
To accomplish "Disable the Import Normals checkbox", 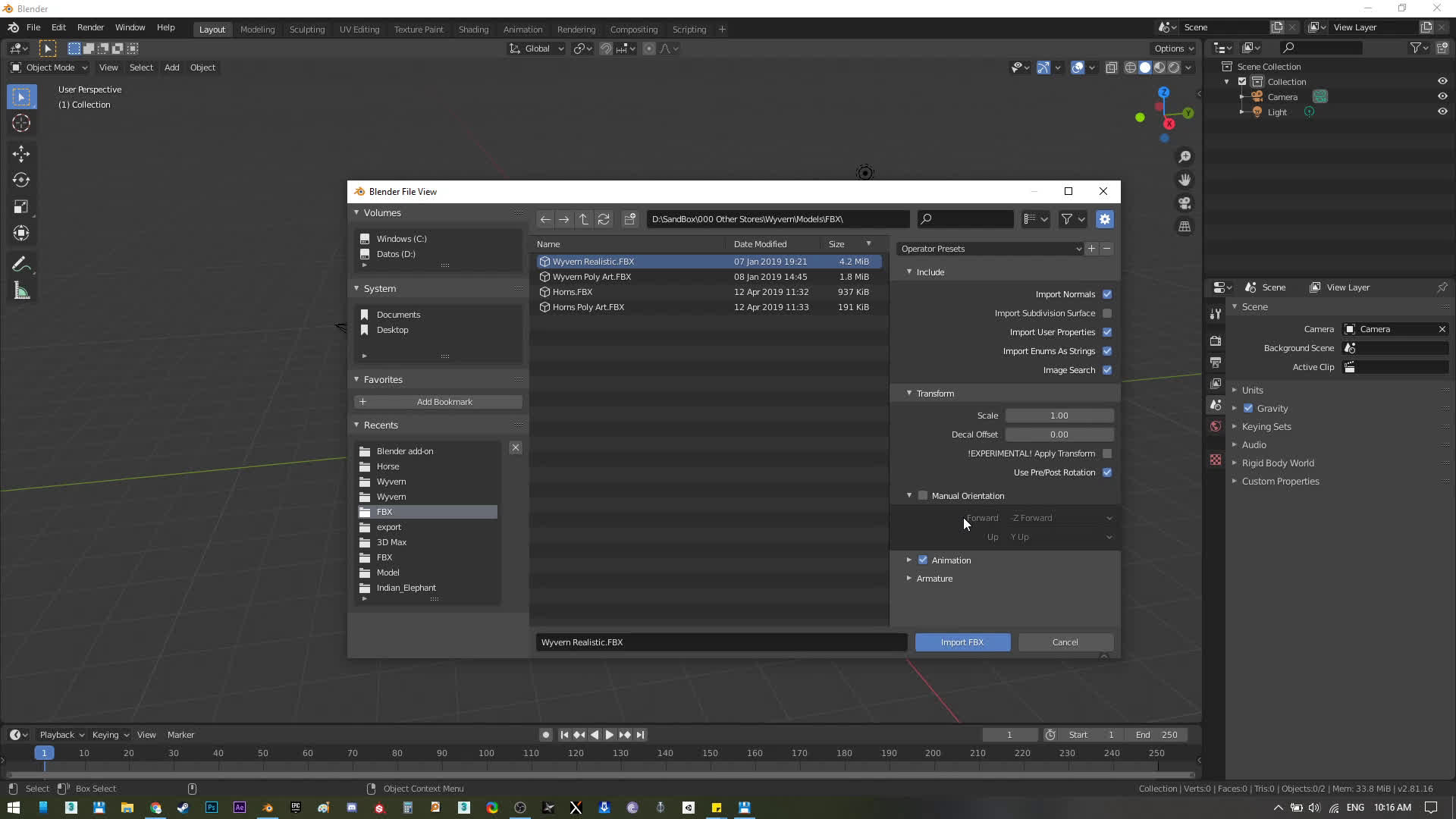I will (1107, 294).
